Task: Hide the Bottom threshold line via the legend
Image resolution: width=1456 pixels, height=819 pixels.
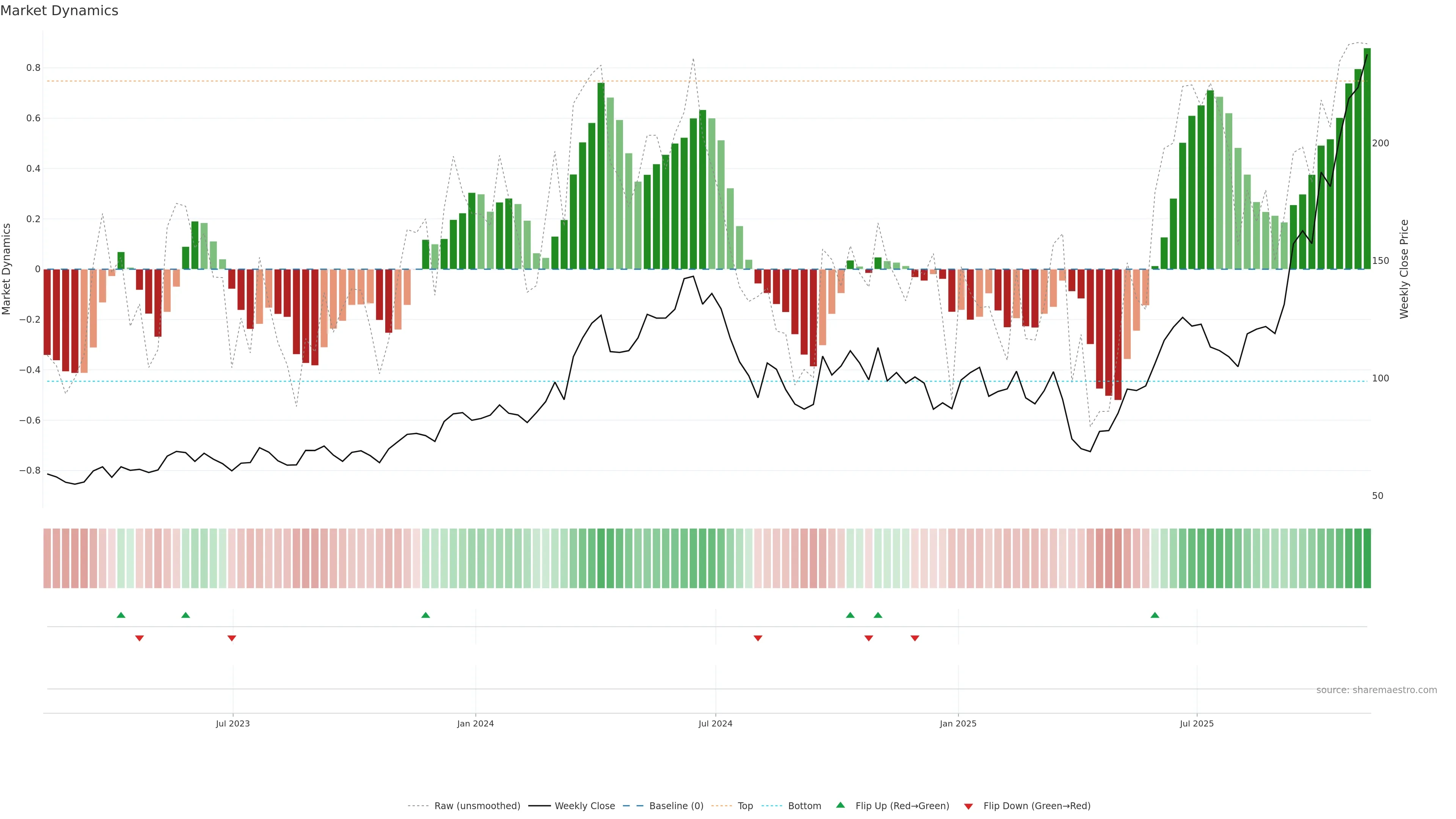Action: click(x=804, y=806)
